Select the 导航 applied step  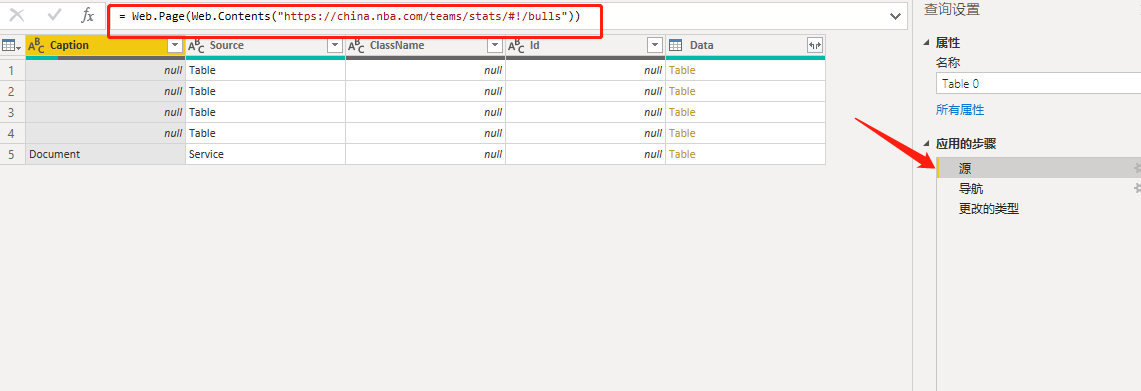[x=1038, y=189]
